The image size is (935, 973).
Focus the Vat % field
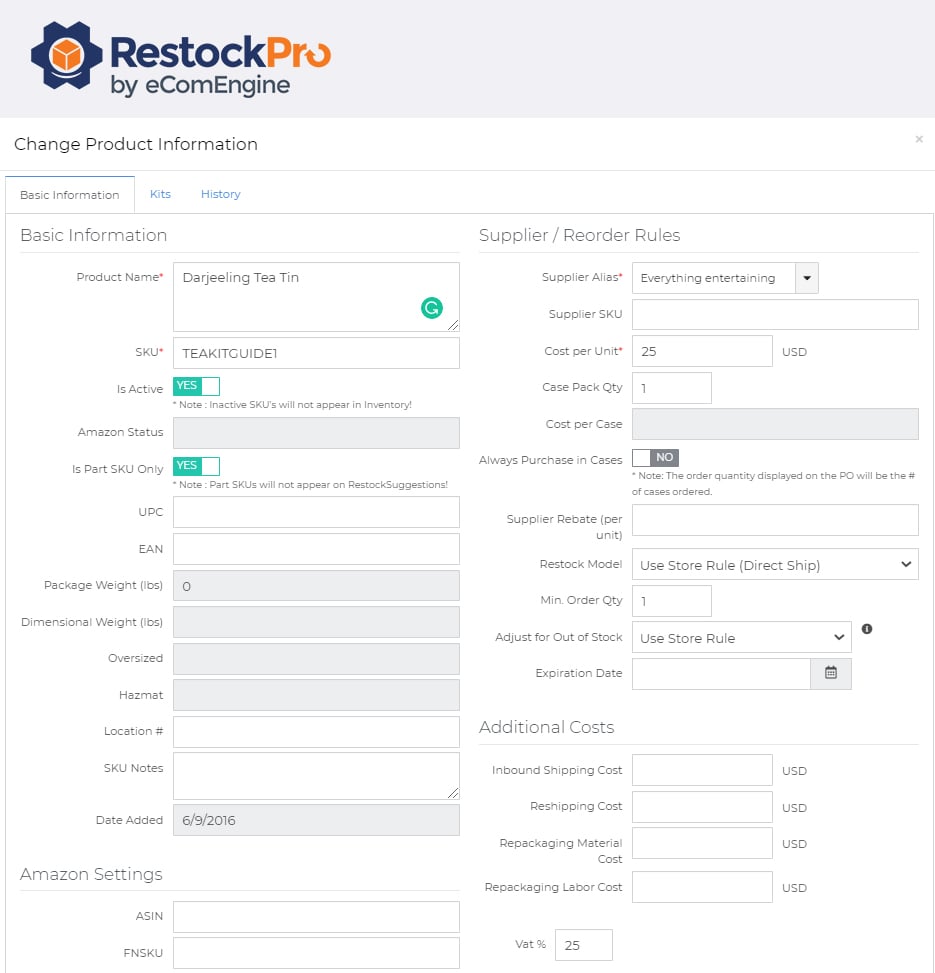coord(583,944)
